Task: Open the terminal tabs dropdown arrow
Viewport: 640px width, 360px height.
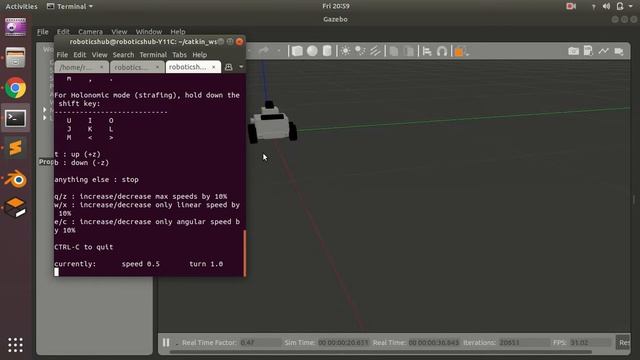Action: click(x=241, y=67)
